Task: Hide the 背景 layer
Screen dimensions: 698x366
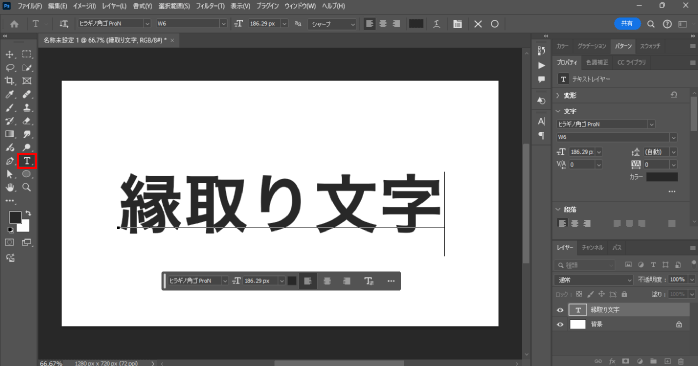Action: click(x=560, y=325)
